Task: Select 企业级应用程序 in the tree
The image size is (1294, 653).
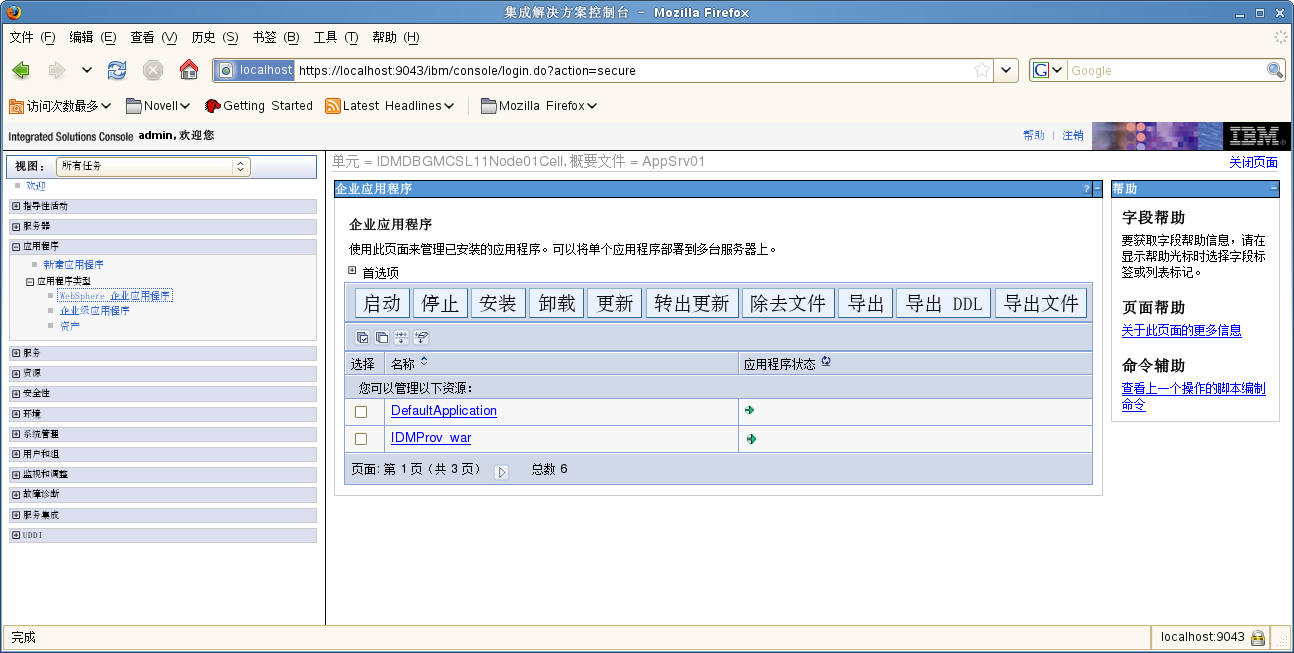Action: [x=94, y=311]
